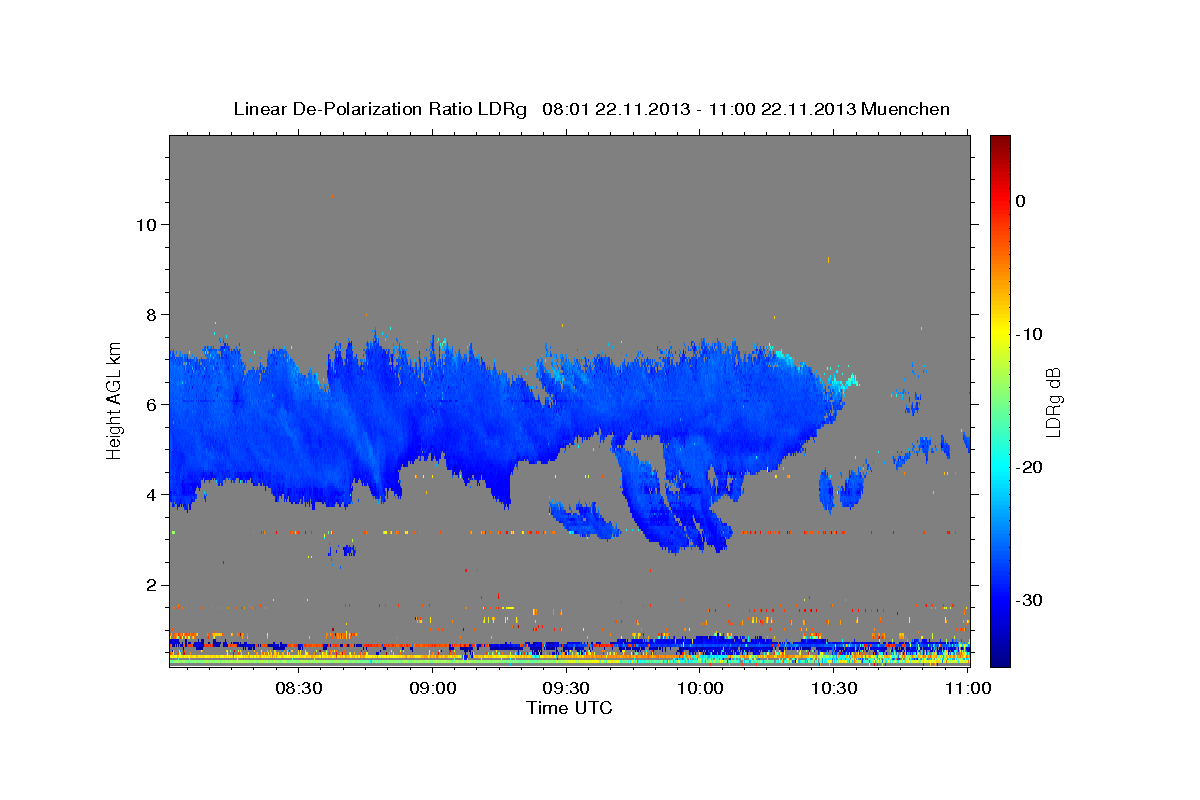
Task: Click the height tick label 6
Action: pyautogui.click(x=150, y=404)
